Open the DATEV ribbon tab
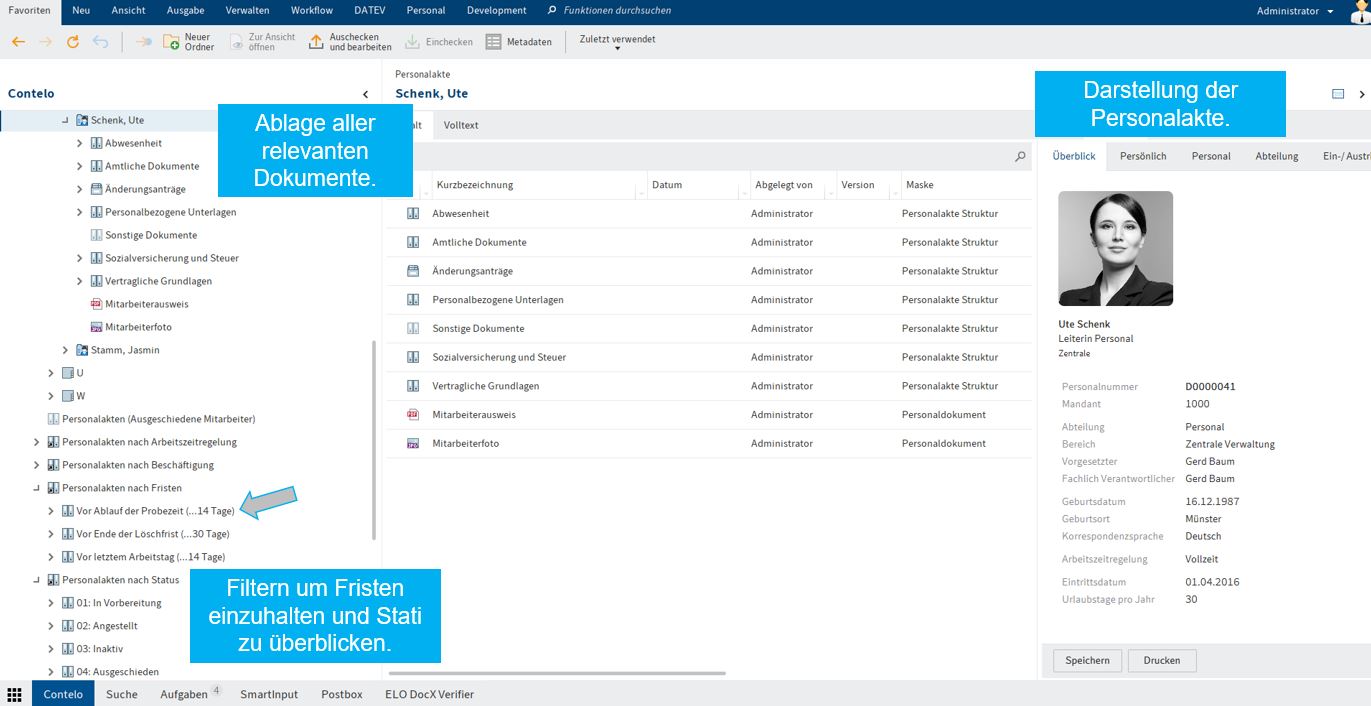This screenshot has height=706, width=1371. [x=370, y=11]
